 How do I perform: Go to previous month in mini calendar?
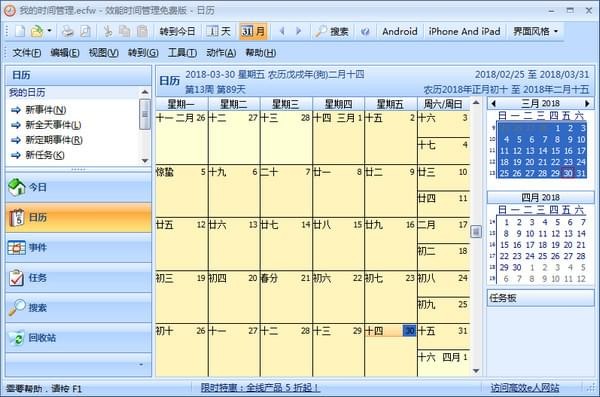tap(493, 103)
